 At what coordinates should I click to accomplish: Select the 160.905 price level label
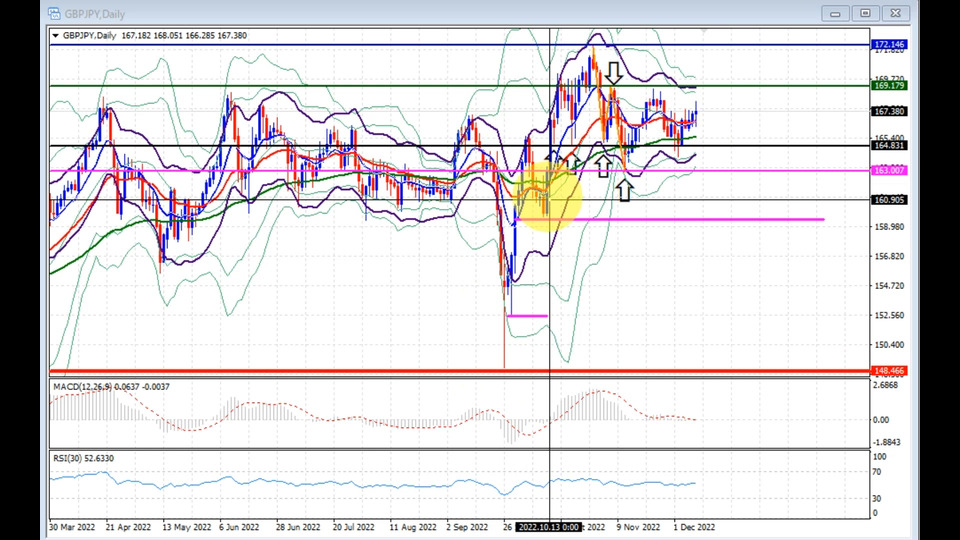(889, 200)
